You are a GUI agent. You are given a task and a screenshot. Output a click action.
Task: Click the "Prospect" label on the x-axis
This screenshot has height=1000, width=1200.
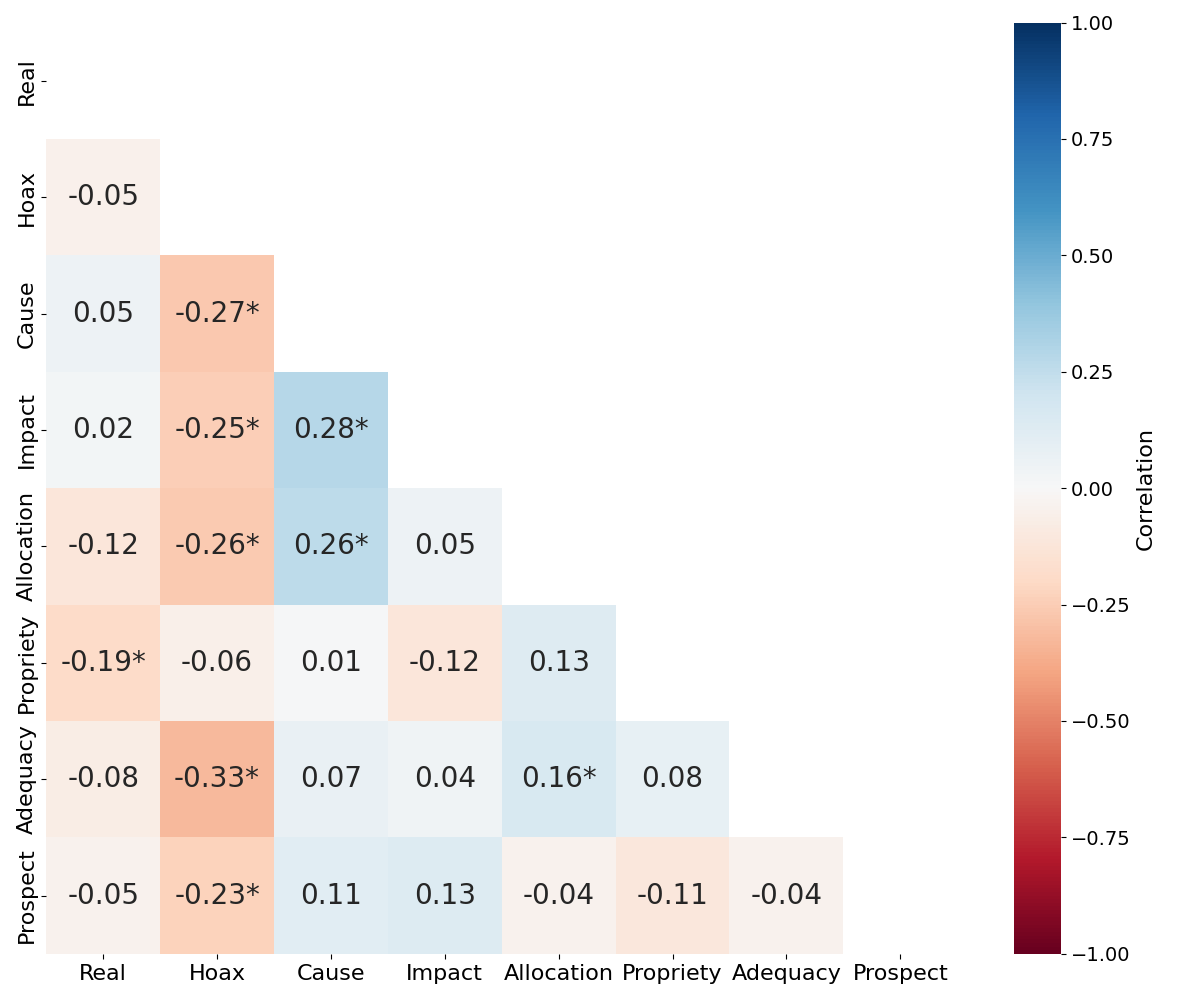pos(900,973)
